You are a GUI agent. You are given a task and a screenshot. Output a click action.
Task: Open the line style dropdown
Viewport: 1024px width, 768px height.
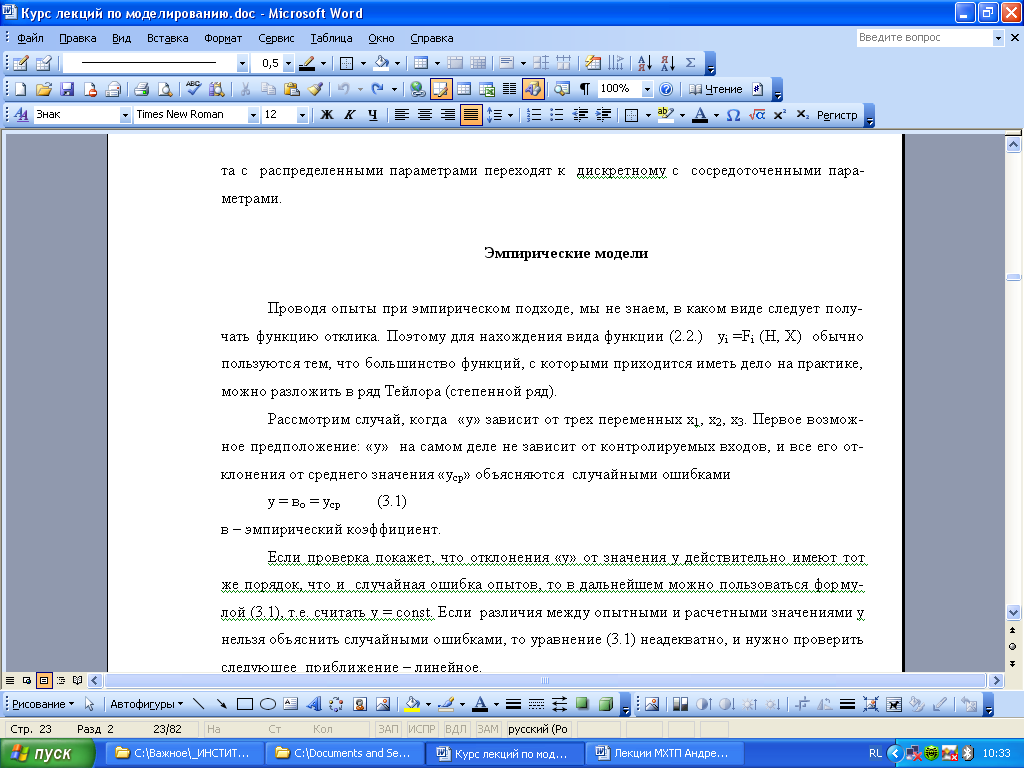[x=242, y=63]
